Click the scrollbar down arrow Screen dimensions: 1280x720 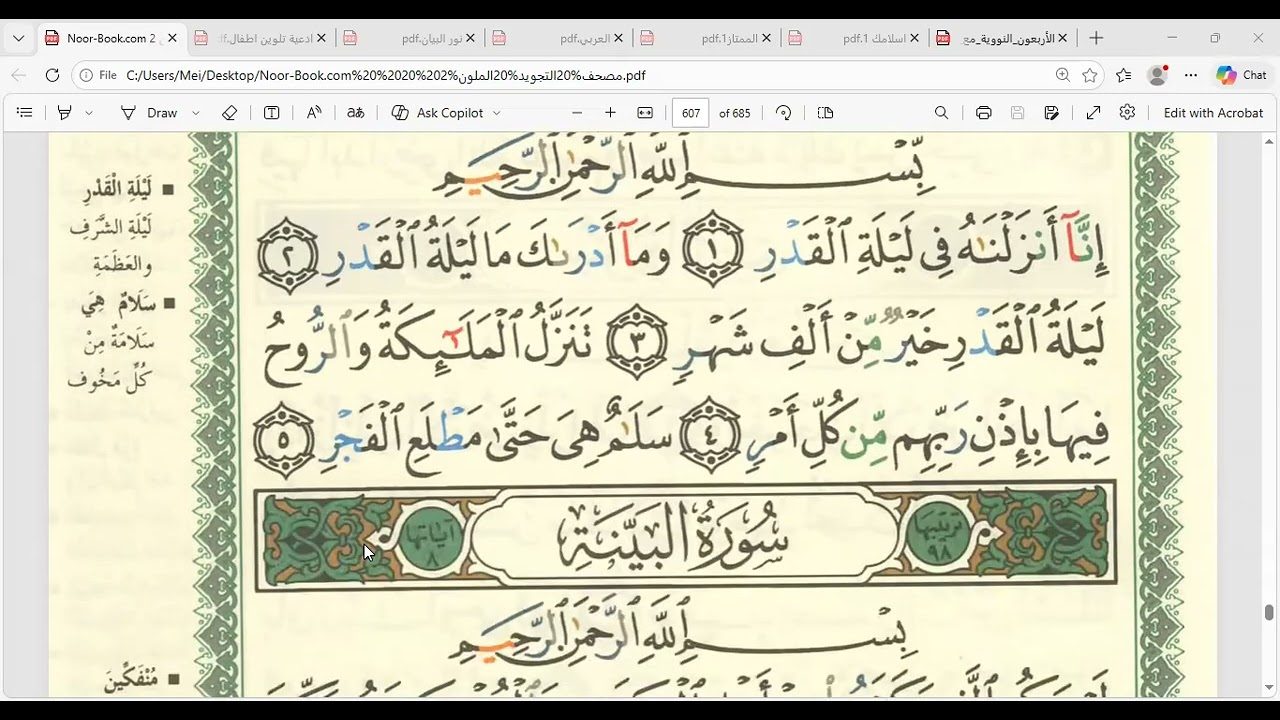1269,688
